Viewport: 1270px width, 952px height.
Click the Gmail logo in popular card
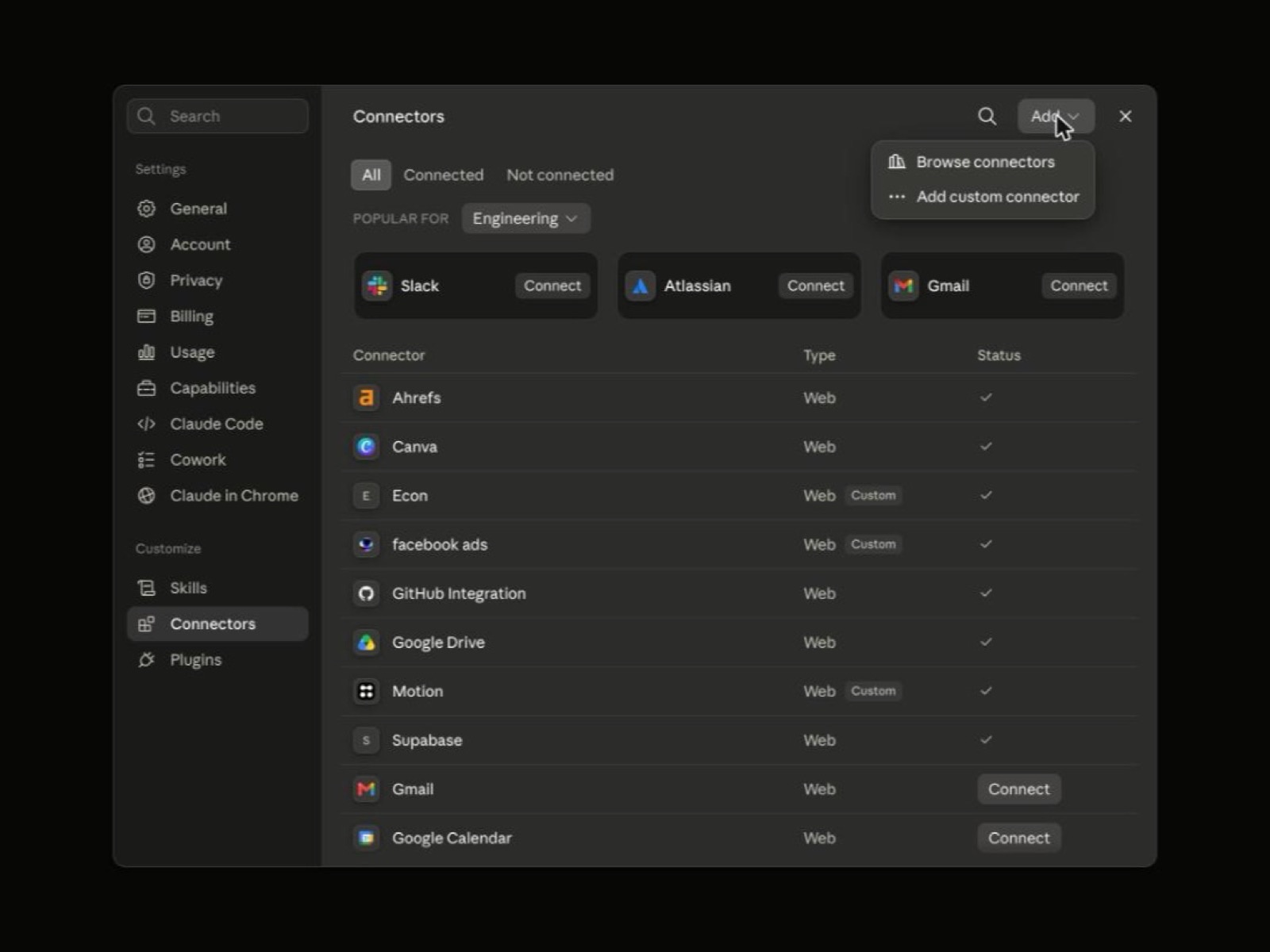pyautogui.click(x=903, y=286)
